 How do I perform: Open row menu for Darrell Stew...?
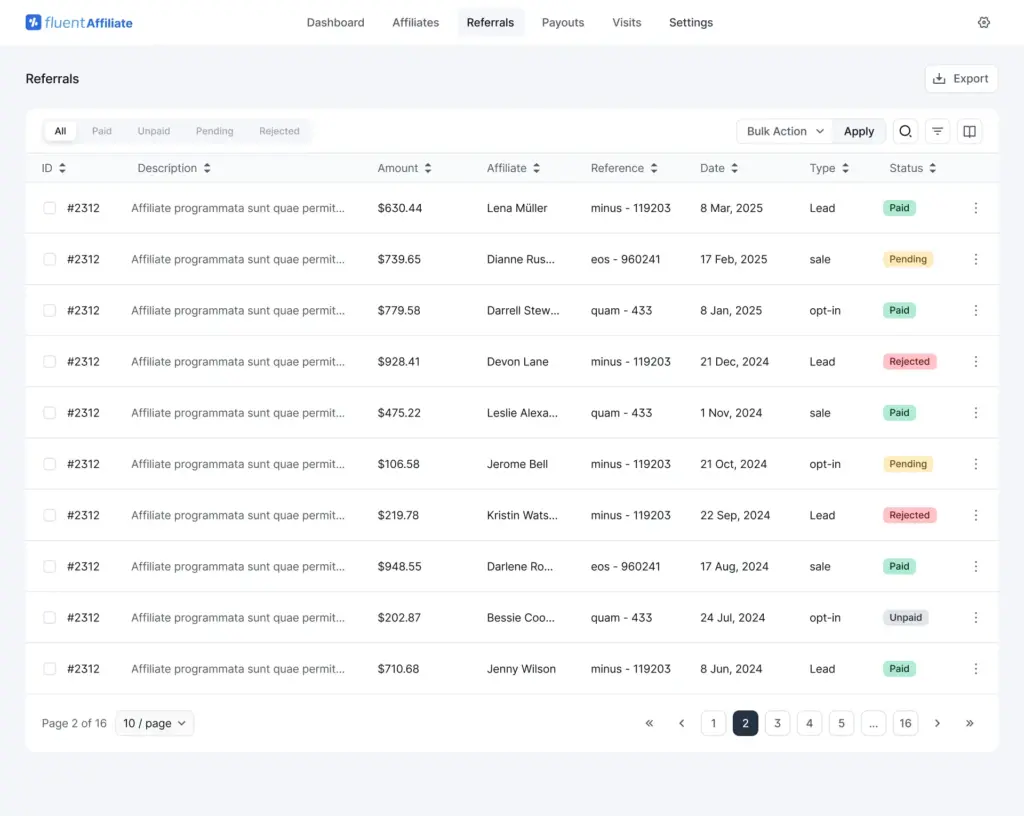pyautogui.click(x=976, y=311)
